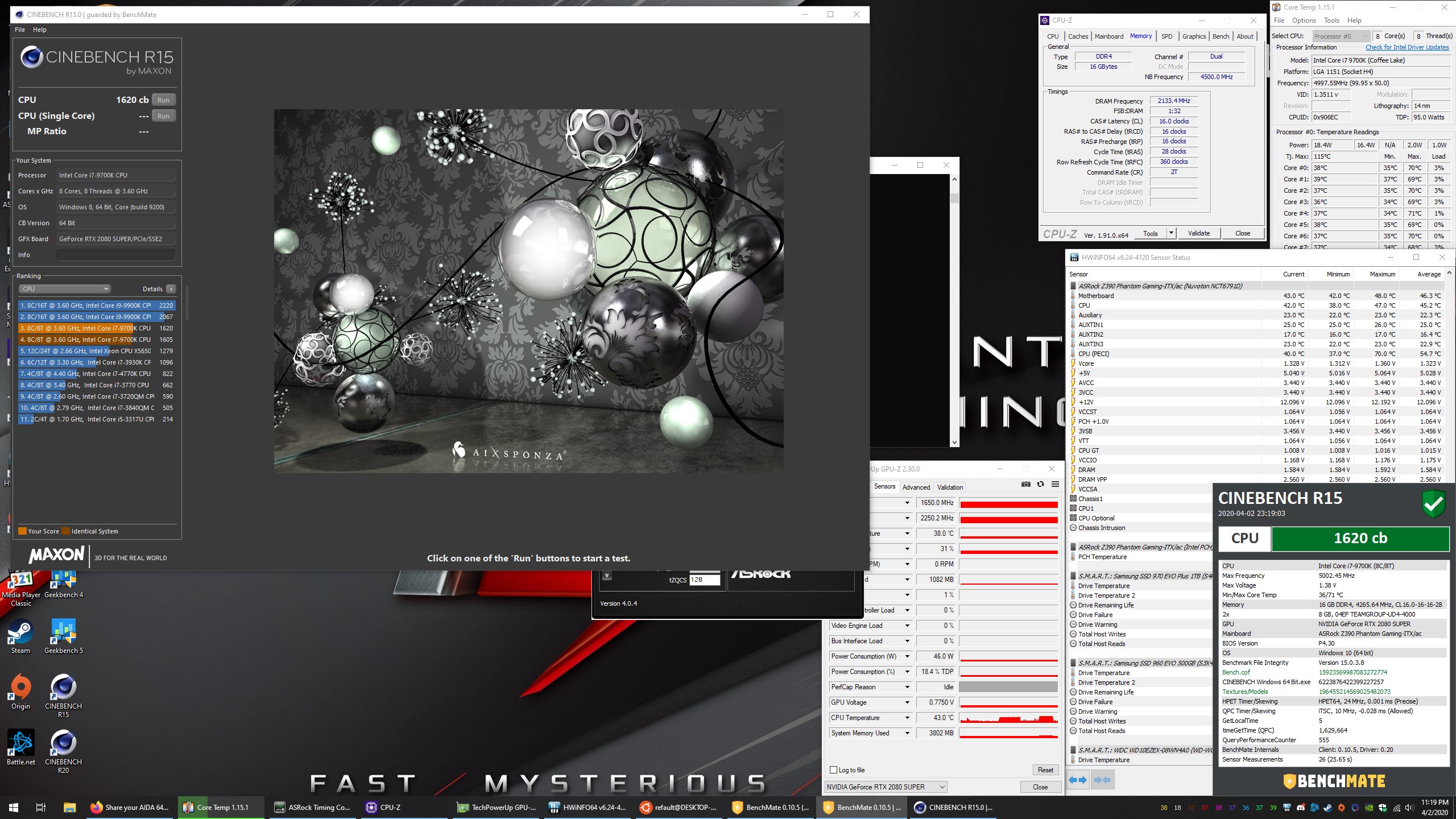This screenshot has width=1456, height=819.
Task: Select ranking row Intel Xeon CPU X5650
Action: (97, 351)
